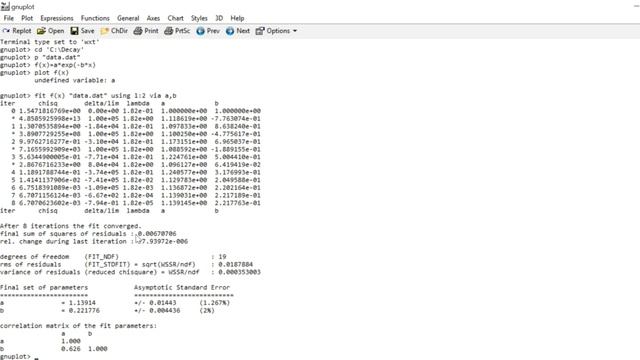Image resolution: width=640 pixels, height=360 pixels.
Task: Click the "cd 'C:\Decay'" command line
Action: (60, 49)
